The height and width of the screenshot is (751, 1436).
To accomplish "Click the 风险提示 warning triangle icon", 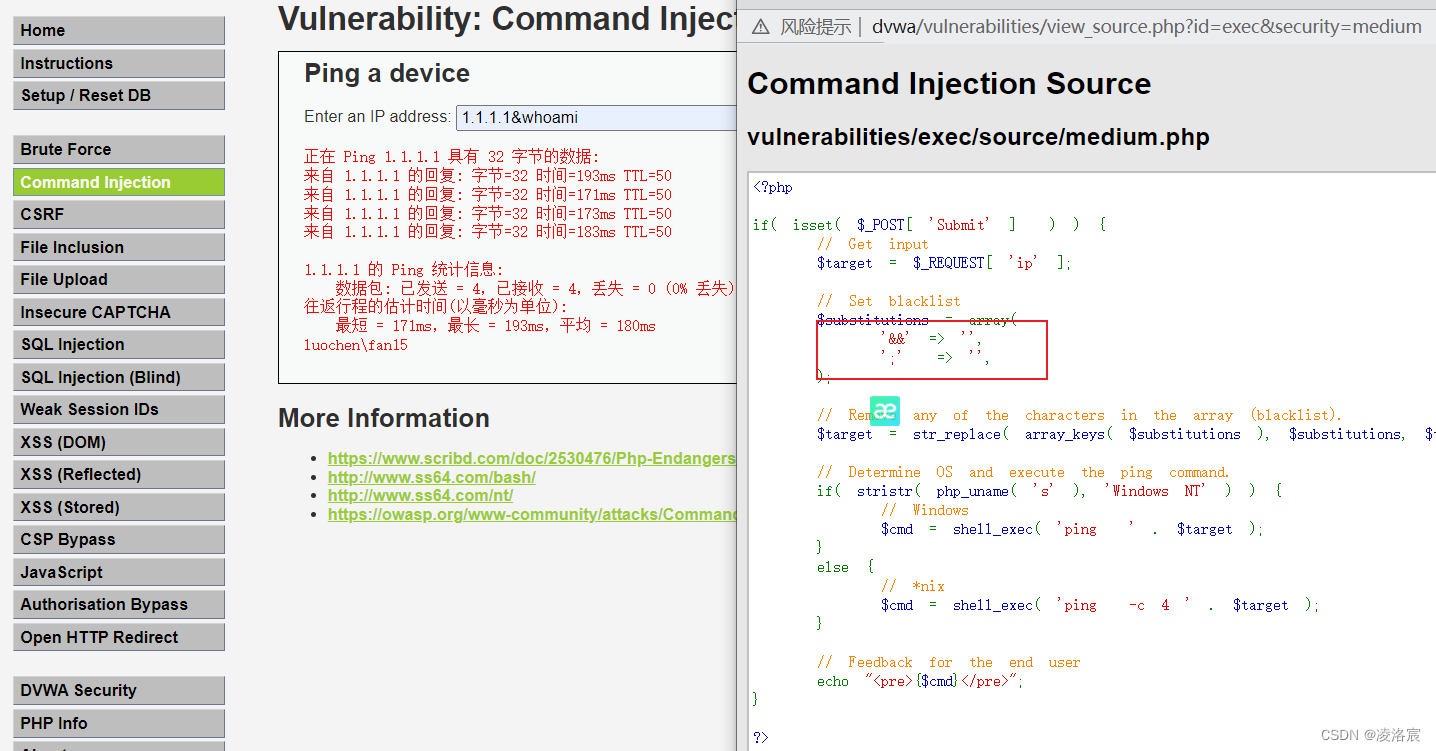I will [x=760, y=27].
